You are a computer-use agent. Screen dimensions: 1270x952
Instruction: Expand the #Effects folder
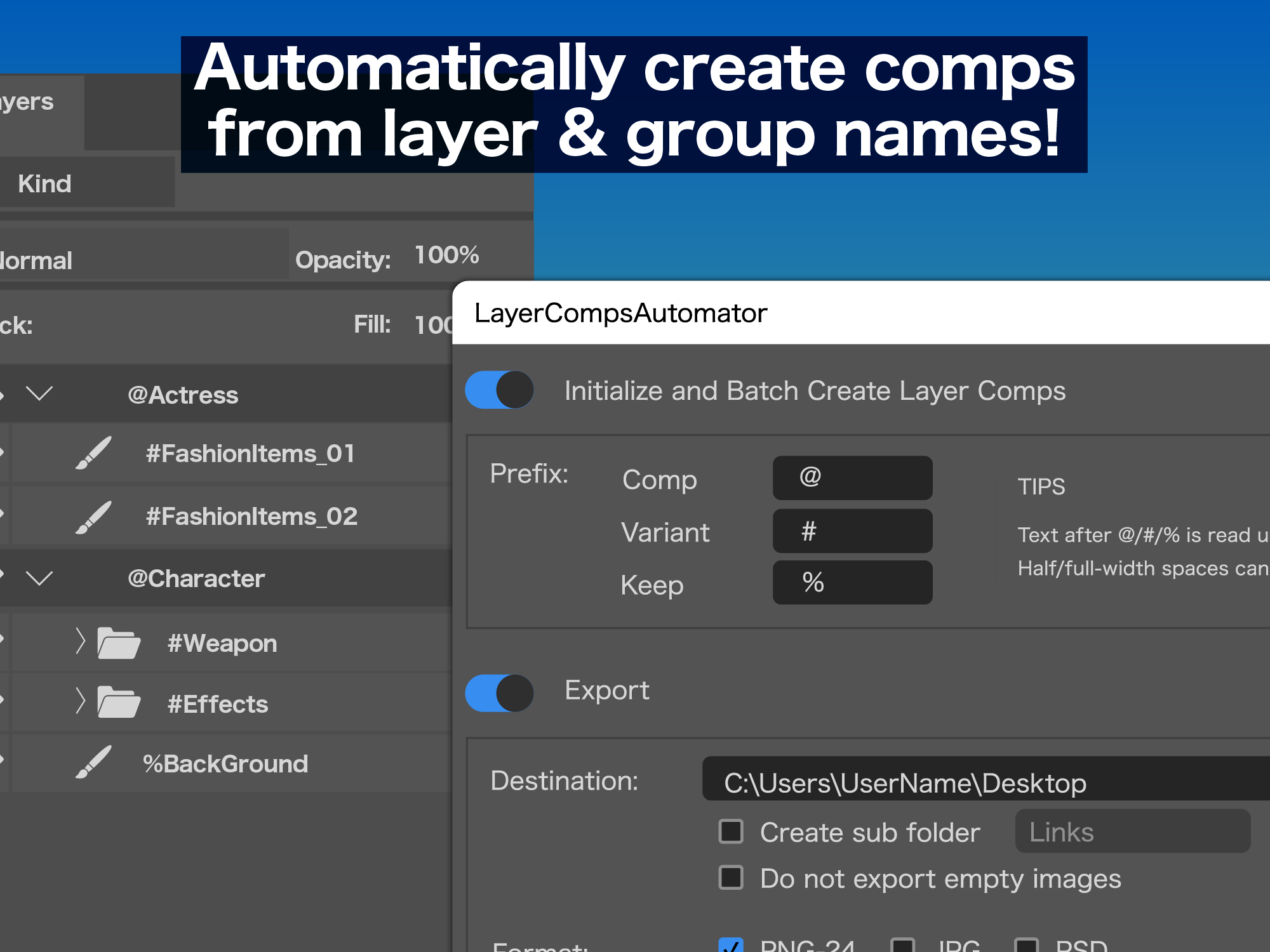(x=80, y=701)
